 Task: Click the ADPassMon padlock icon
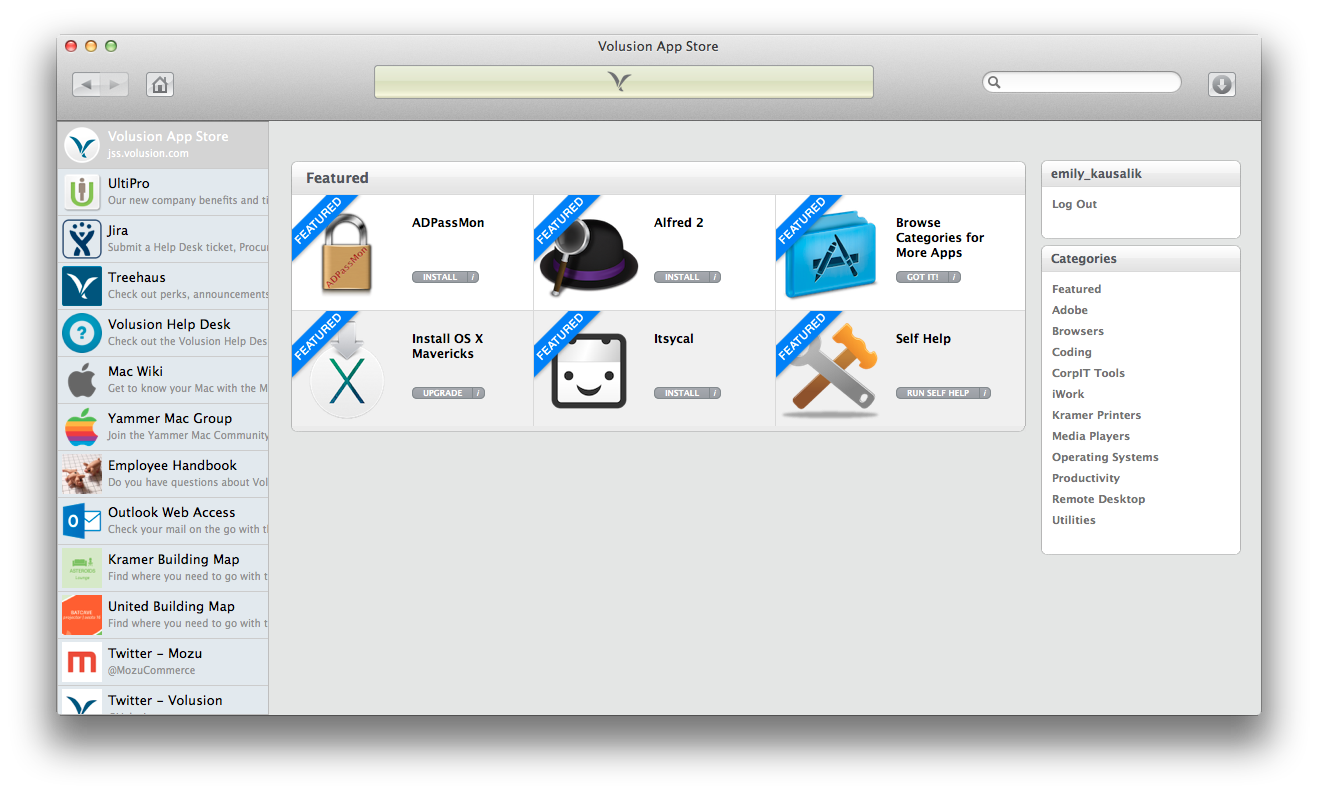(346, 255)
